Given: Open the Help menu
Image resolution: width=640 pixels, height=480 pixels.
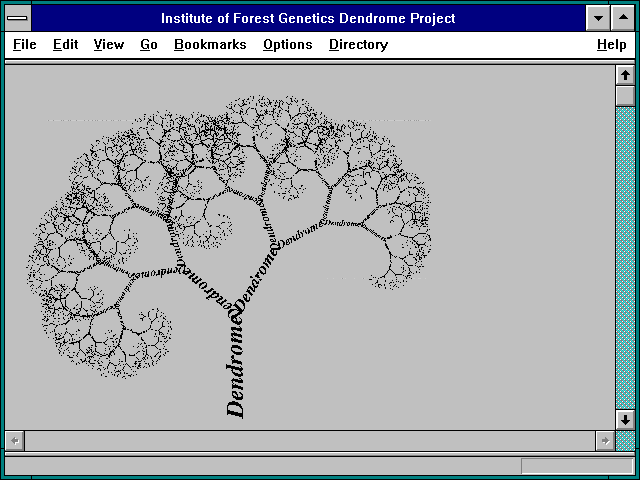Looking at the screenshot, I should (611, 44).
